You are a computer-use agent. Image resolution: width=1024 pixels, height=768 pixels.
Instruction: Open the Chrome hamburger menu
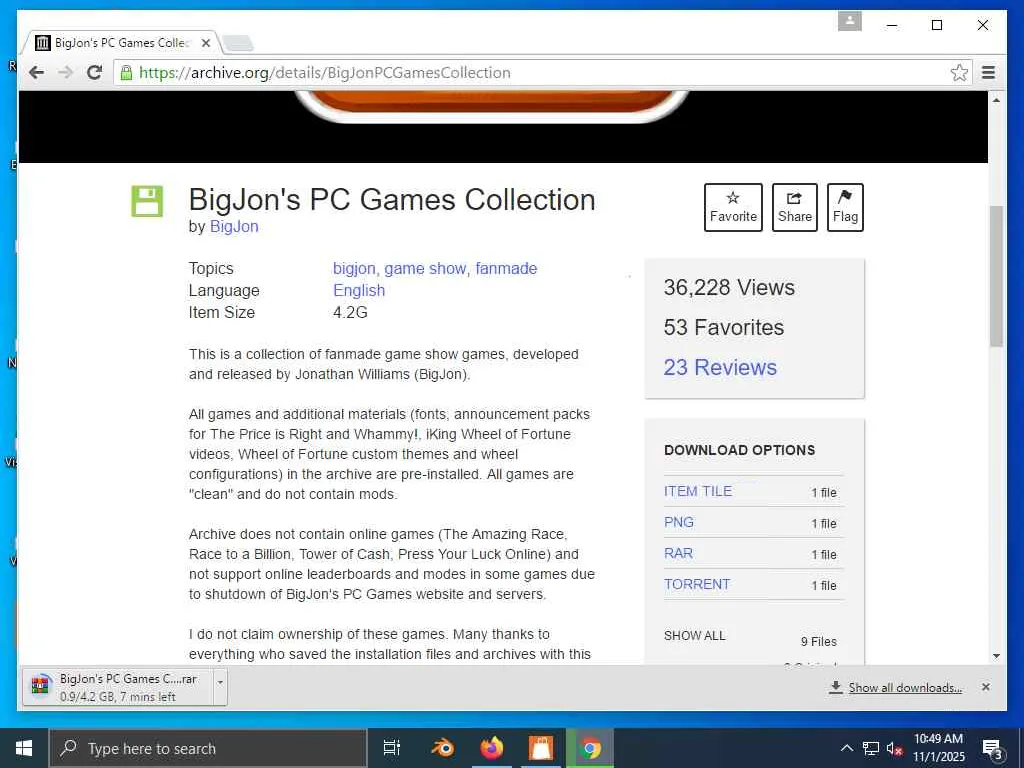(x=988, y=72)
